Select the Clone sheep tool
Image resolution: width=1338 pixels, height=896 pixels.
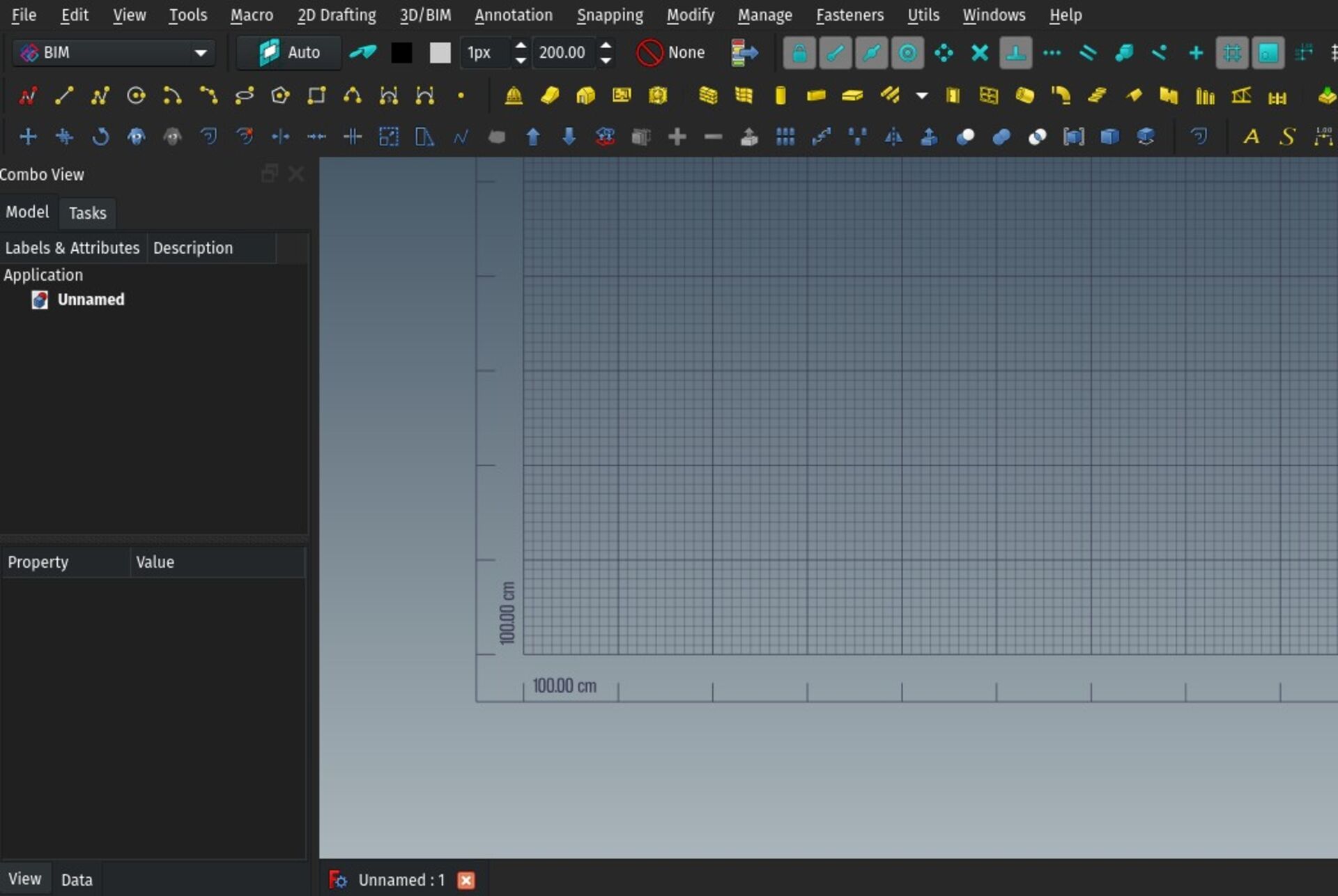click(136, 137)
